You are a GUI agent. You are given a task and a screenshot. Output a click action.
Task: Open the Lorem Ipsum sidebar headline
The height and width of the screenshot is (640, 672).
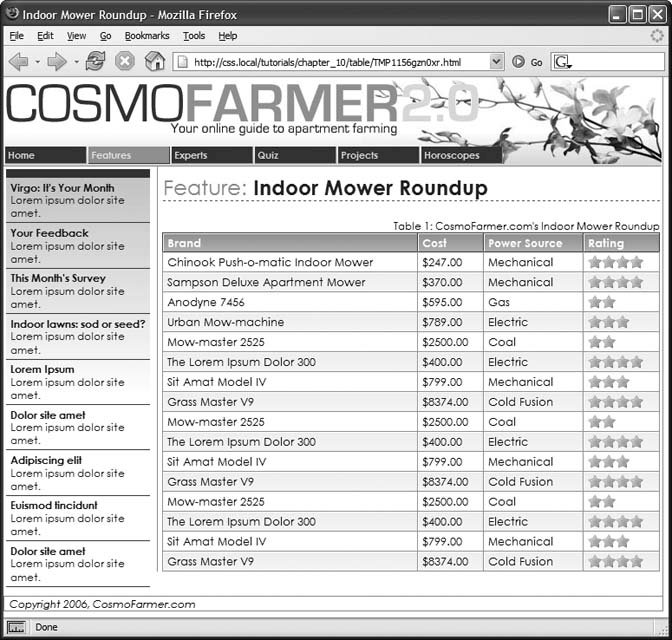pyautogui.click(x=42, y=370)
